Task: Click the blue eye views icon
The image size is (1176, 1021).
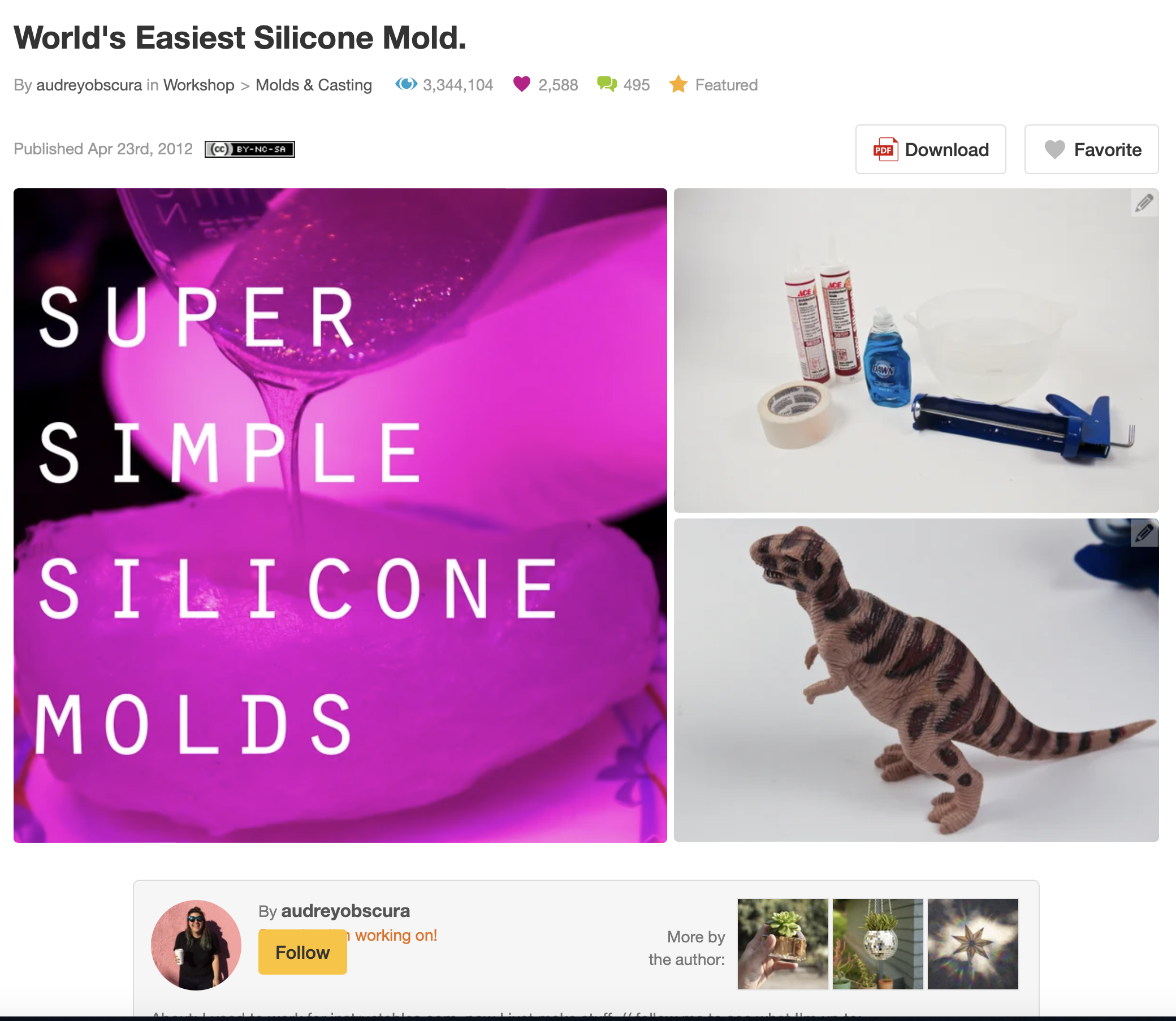Action: click(407, 84)
